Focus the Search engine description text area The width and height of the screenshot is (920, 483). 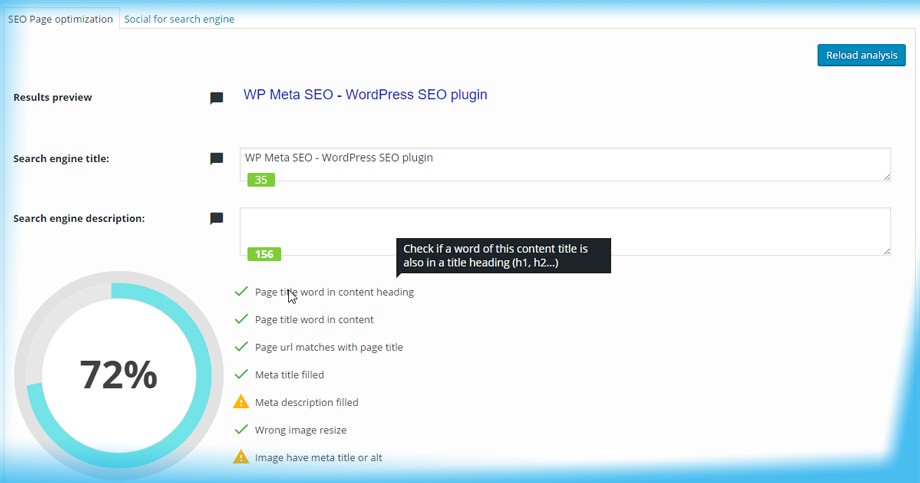point(565,231)
